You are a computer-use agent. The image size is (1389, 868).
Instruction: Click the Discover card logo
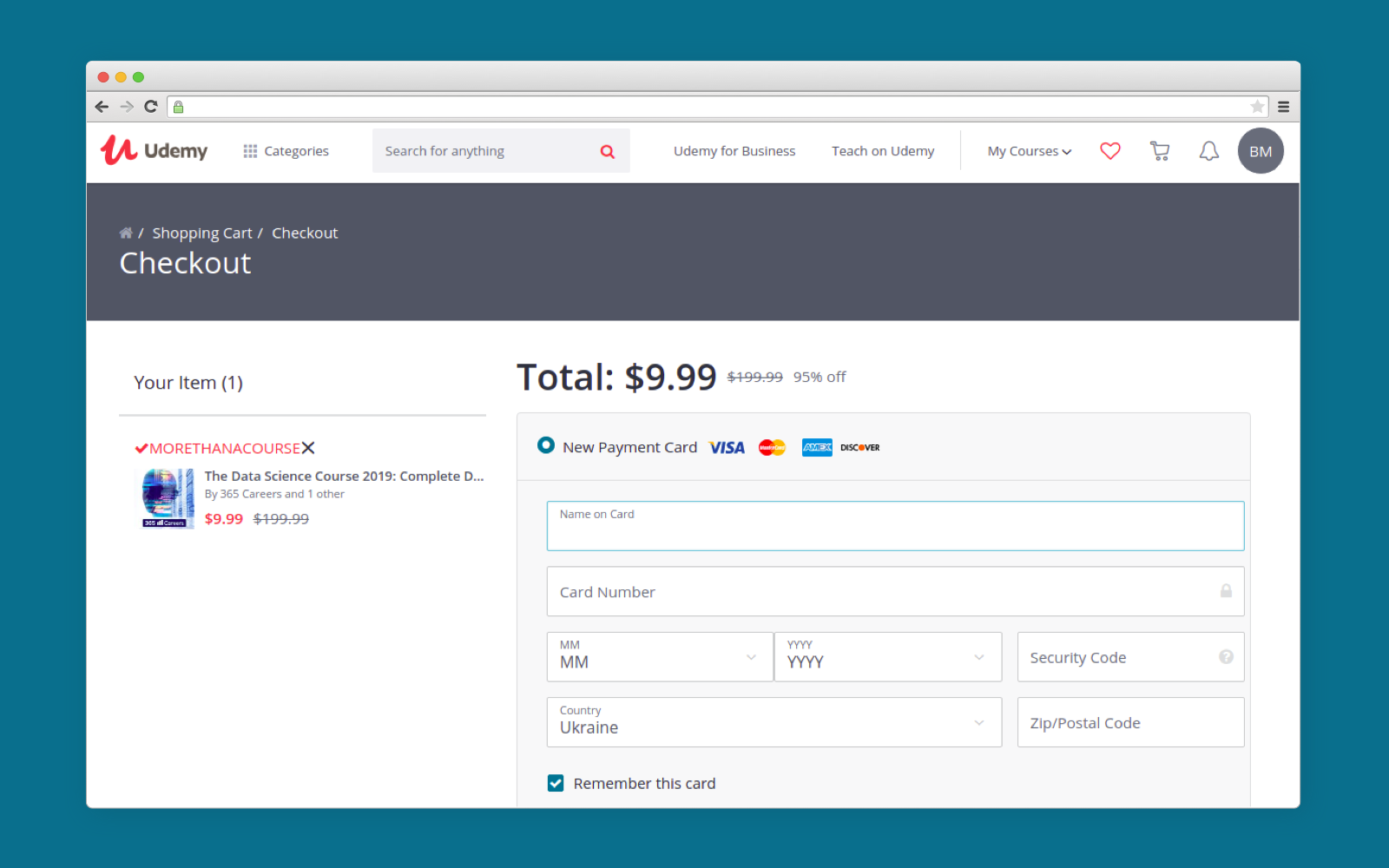860,448
